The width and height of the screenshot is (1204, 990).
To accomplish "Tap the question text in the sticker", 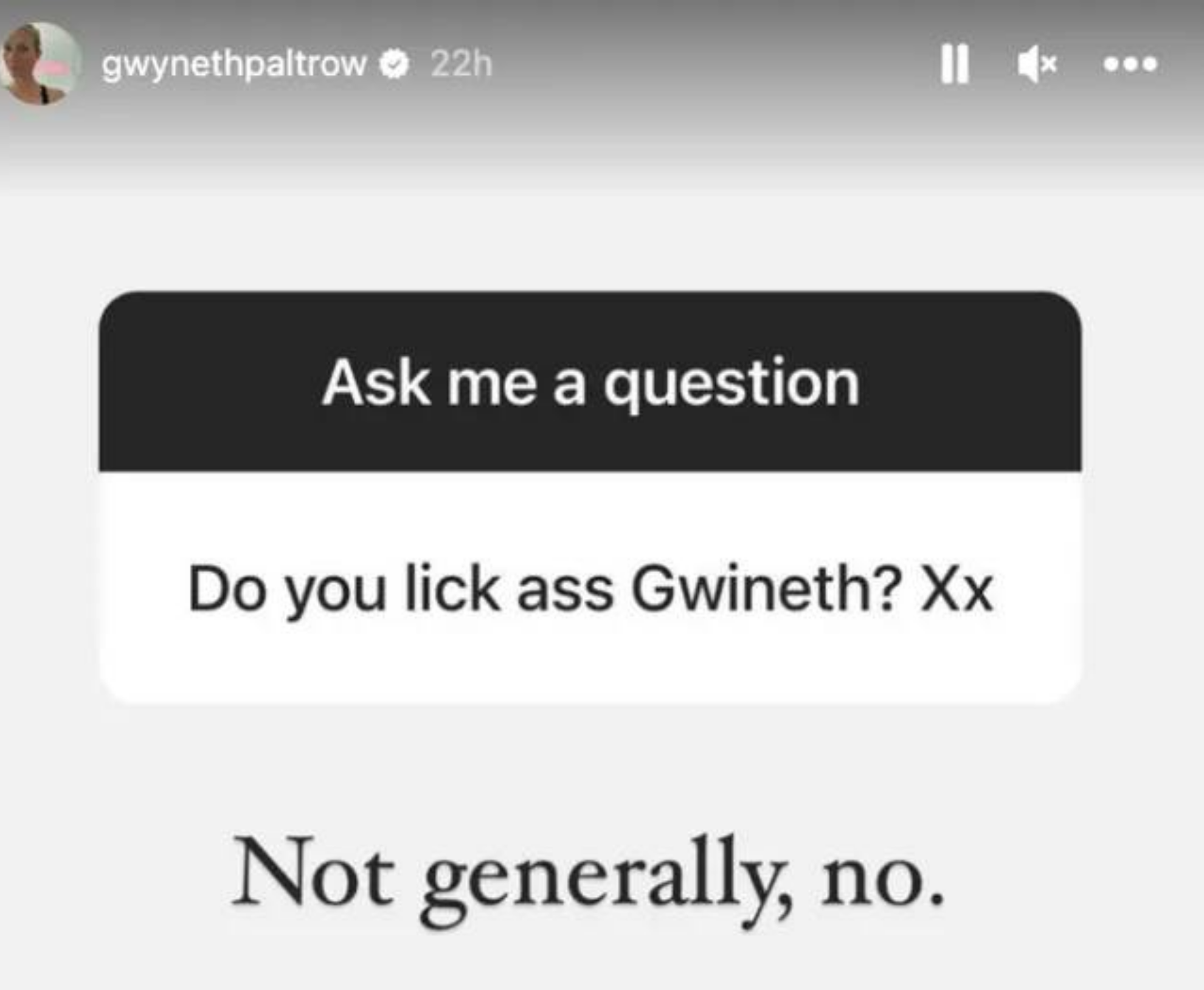I will [x=590, y=589].
